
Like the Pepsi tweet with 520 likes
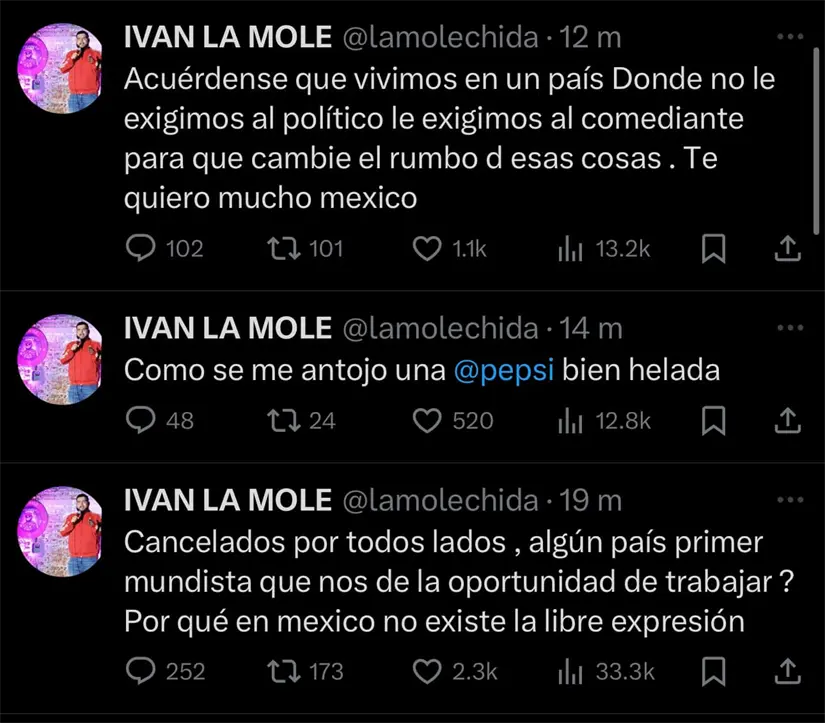[x=429, y=421]
